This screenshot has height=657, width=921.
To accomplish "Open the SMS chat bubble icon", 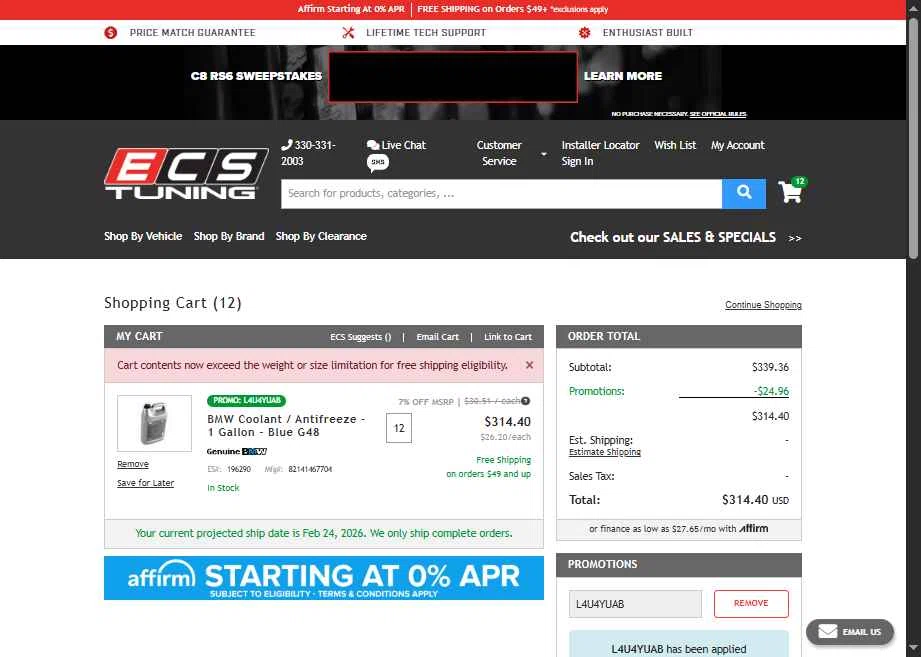I will (x=378, y=162).
